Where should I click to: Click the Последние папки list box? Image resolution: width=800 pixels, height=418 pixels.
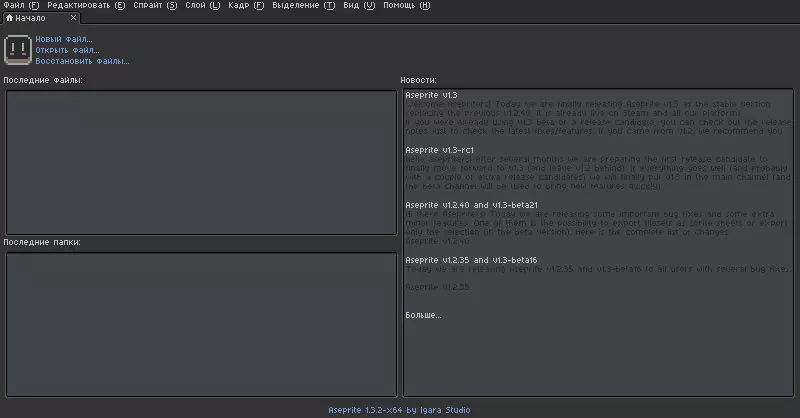[x=201, y=325]
